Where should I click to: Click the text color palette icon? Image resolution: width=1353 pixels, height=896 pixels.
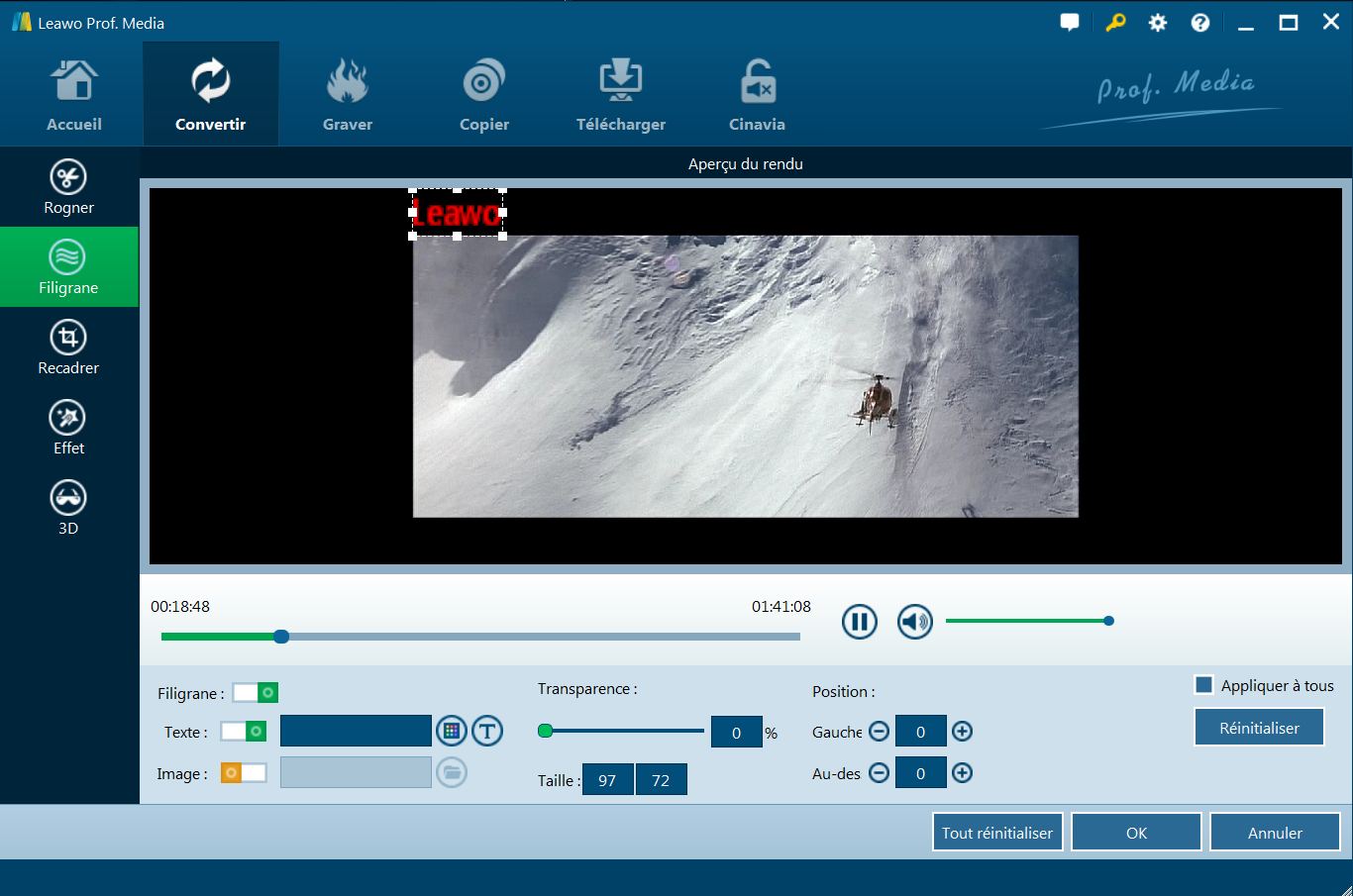[x=452, y=732]
